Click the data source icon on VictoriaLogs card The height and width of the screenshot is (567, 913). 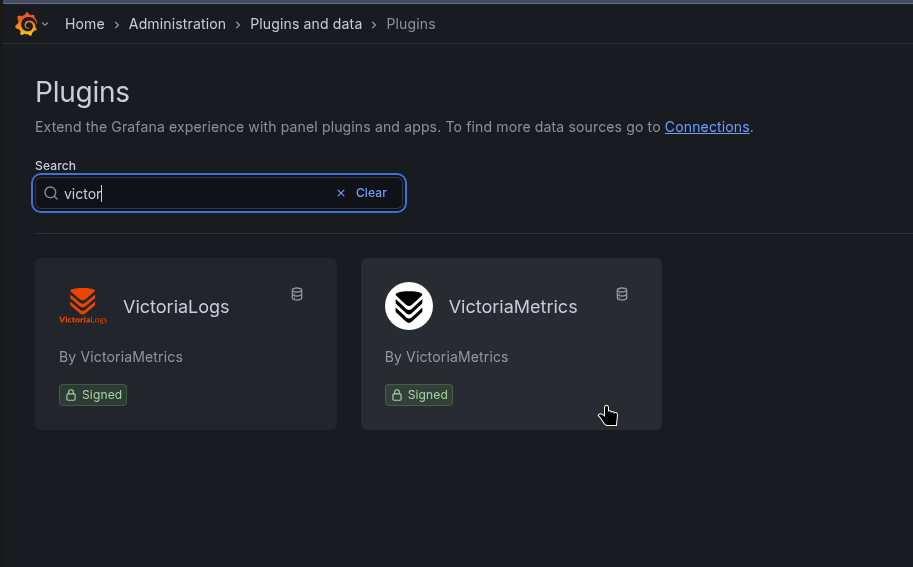point(297,294)
